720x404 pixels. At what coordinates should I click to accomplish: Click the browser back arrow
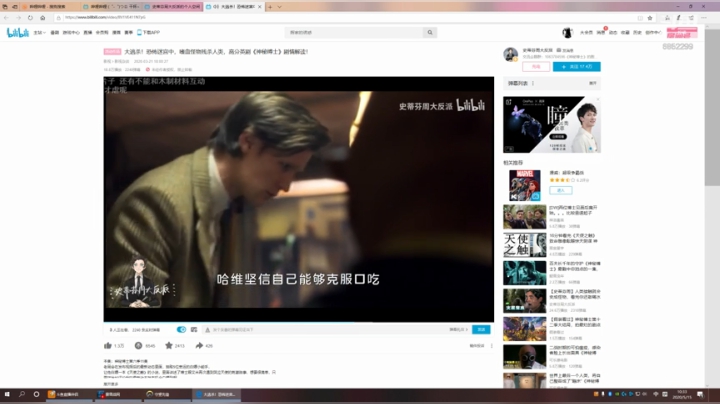tap(6, 17)
